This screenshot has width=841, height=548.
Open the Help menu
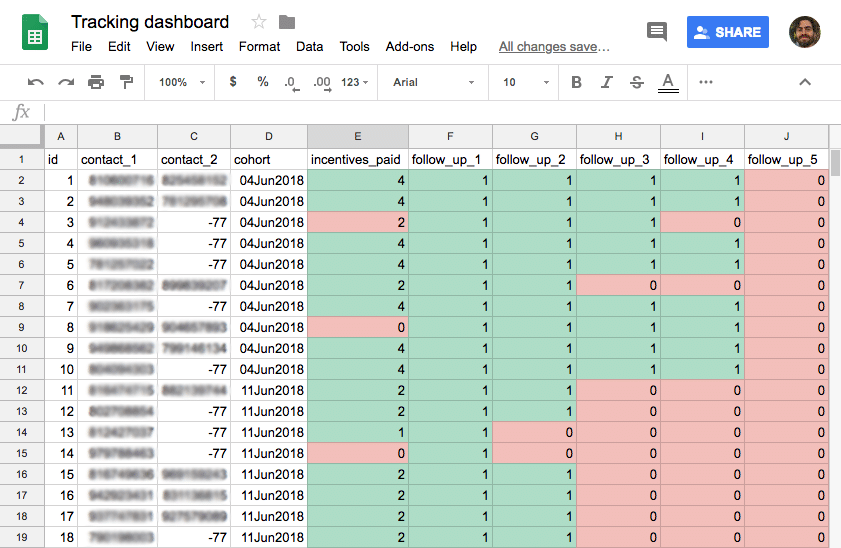coord(463,47)
